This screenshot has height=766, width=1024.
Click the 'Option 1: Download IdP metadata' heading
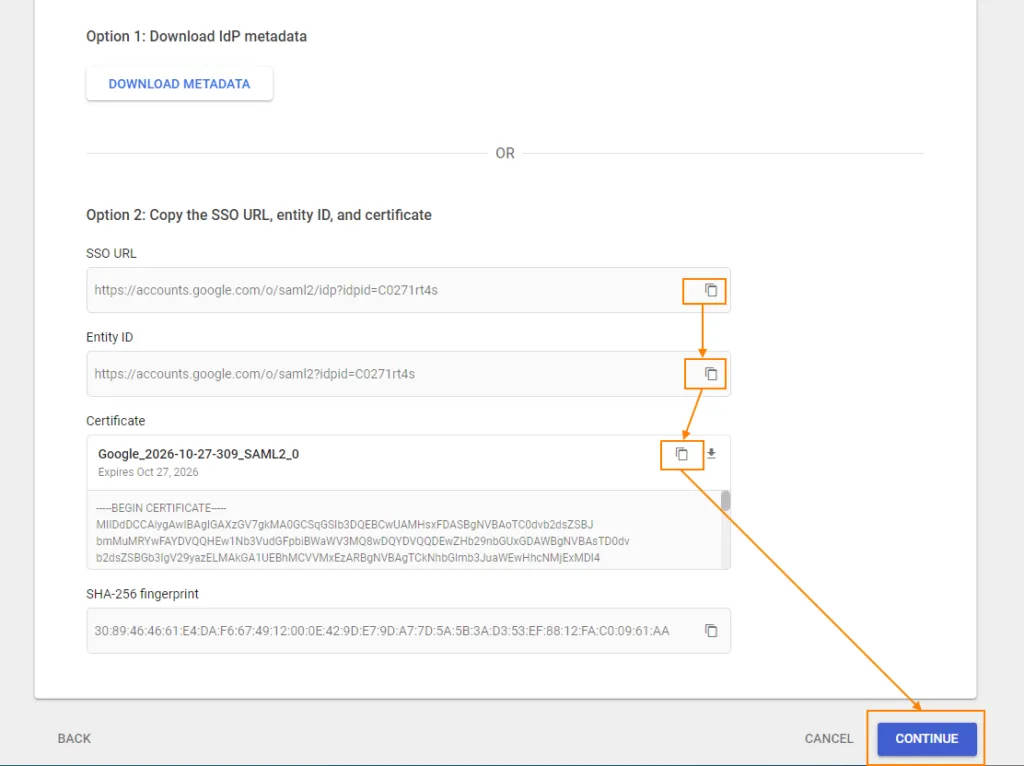tap(197, 37)
